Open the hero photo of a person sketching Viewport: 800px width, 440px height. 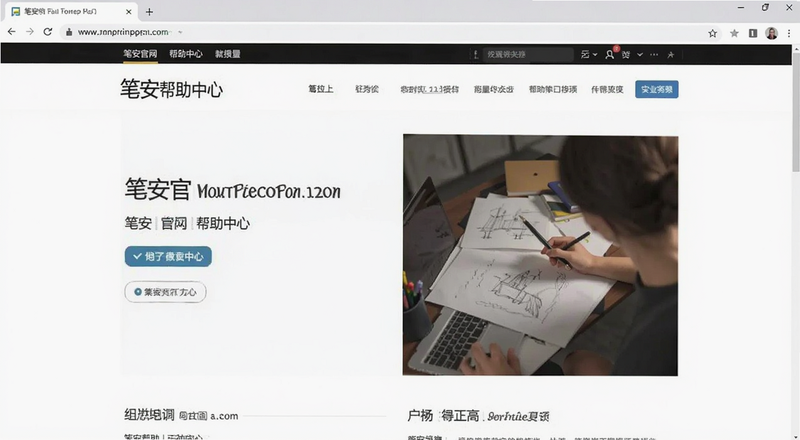[540, 255]
